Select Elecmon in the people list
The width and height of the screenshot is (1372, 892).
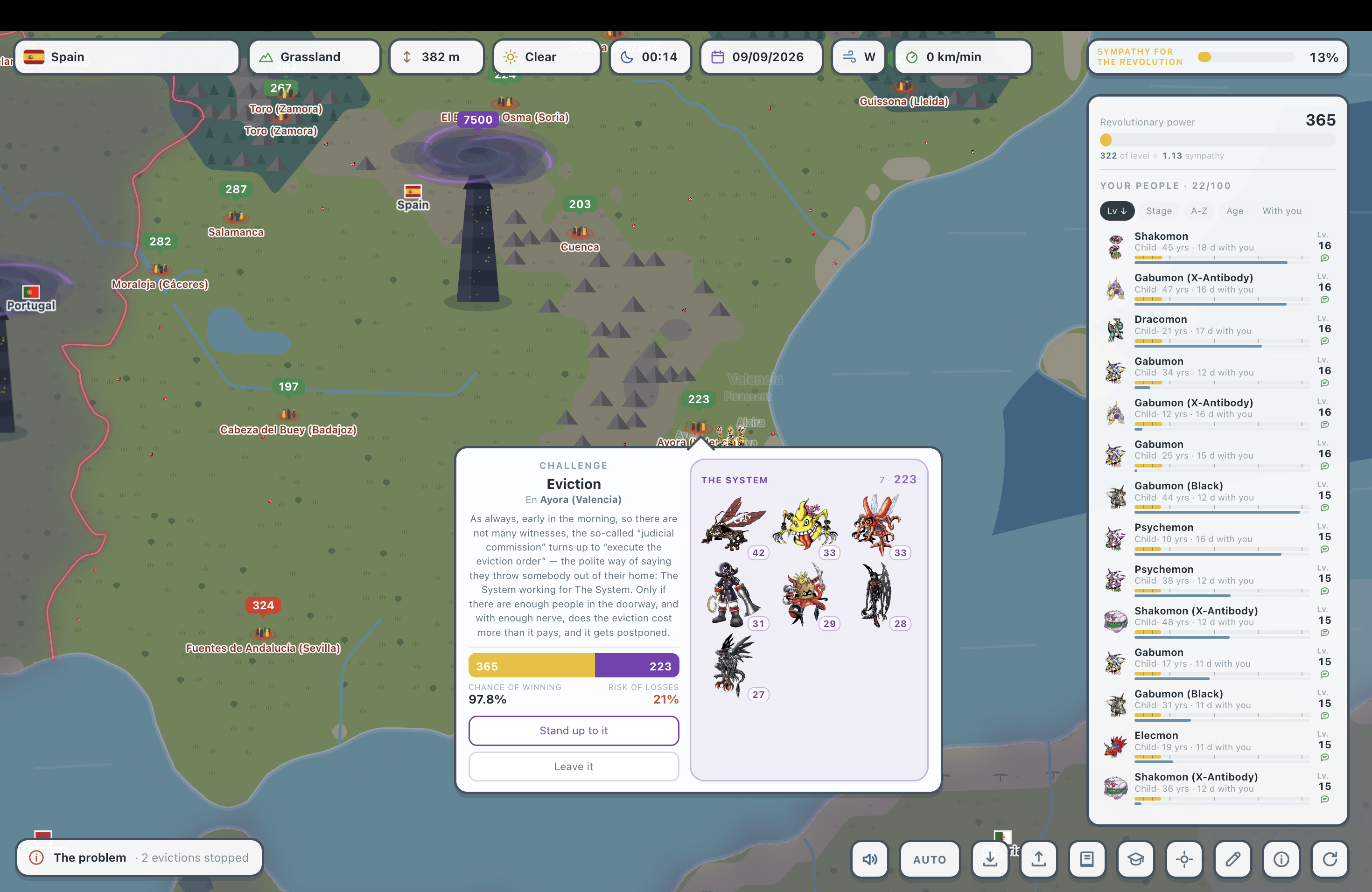(1218, 746)
